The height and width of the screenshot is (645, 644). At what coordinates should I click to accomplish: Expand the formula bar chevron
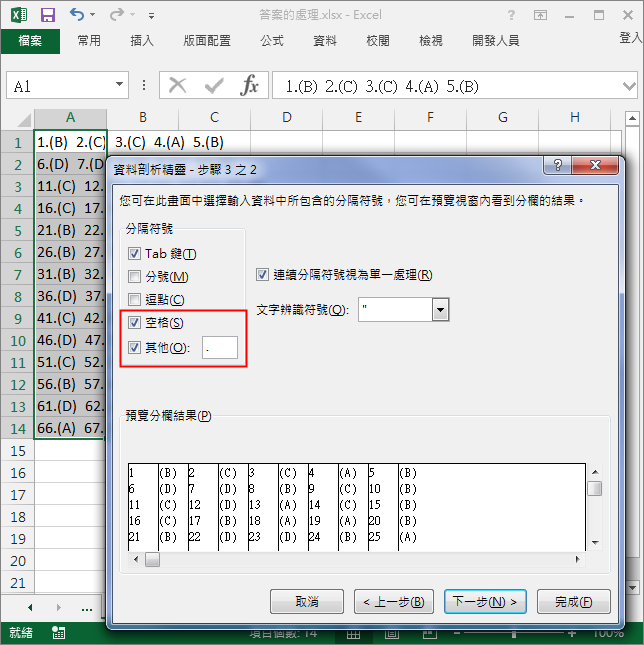[x=629, y=86]
